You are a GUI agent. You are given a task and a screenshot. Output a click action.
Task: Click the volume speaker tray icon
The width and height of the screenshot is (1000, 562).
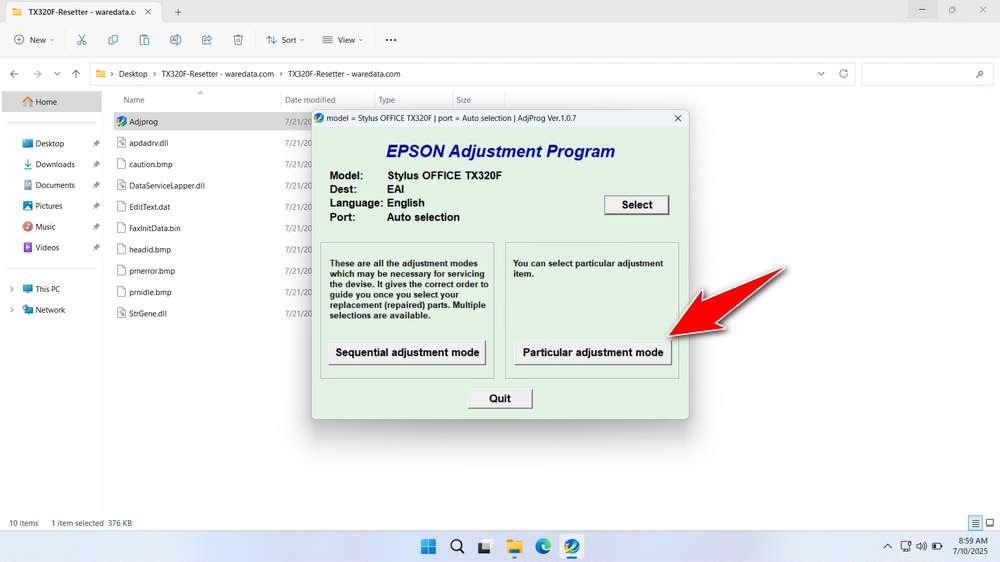pyautogui.click(x=921, y=546)
